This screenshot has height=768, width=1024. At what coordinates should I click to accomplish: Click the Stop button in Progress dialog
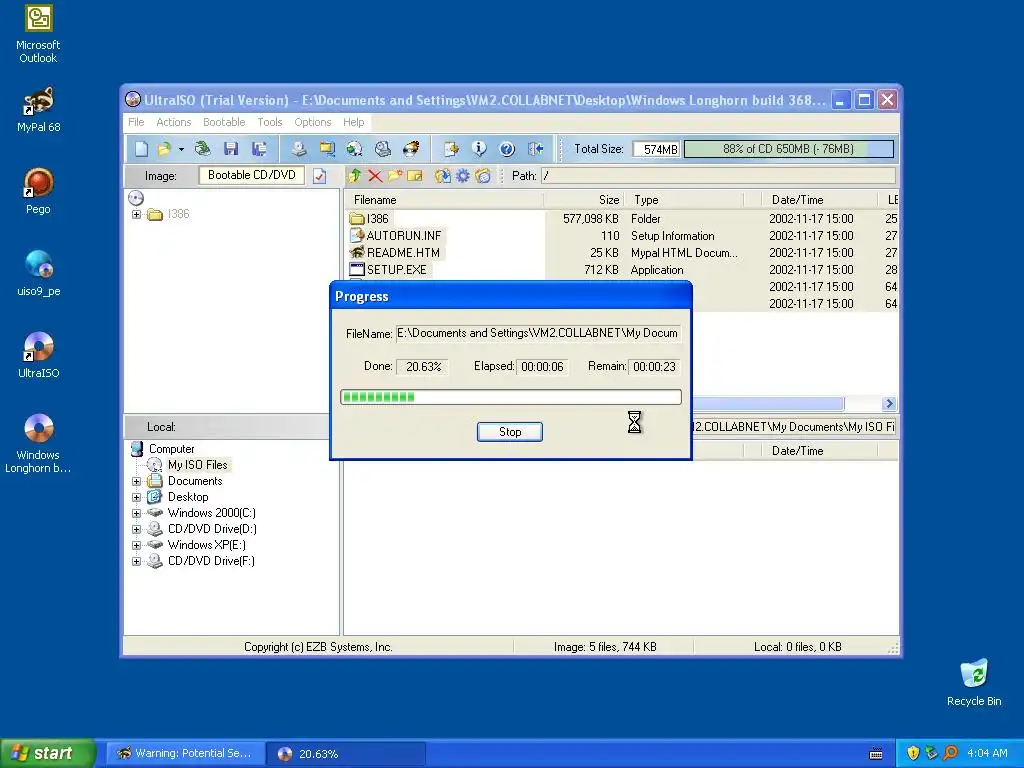coord(510,432)
